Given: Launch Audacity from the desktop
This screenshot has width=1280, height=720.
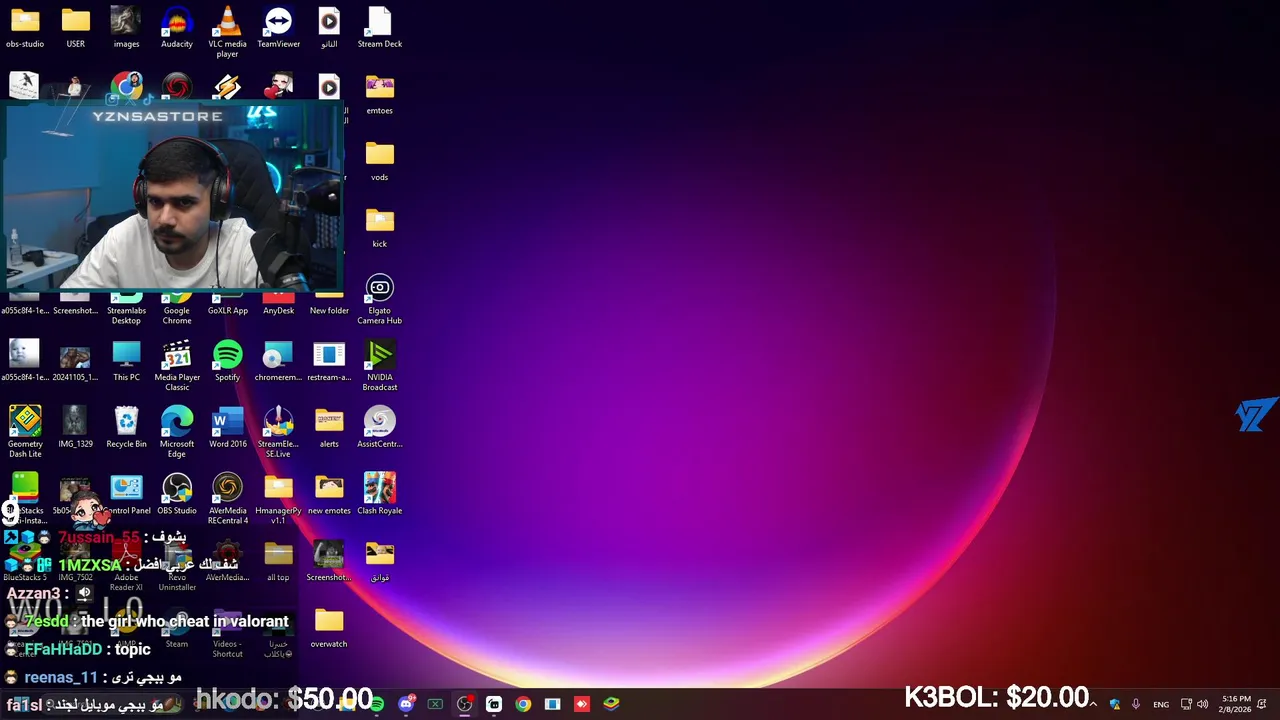Looking at the screenshot, I should [177, 28].
